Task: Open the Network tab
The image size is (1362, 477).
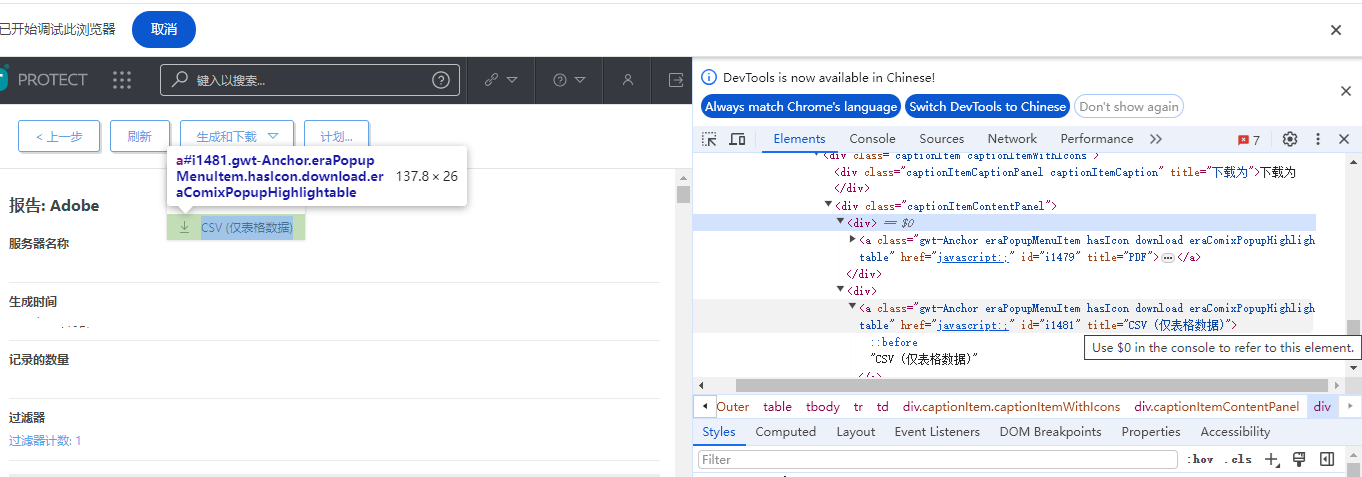Action: [1012, 139]
